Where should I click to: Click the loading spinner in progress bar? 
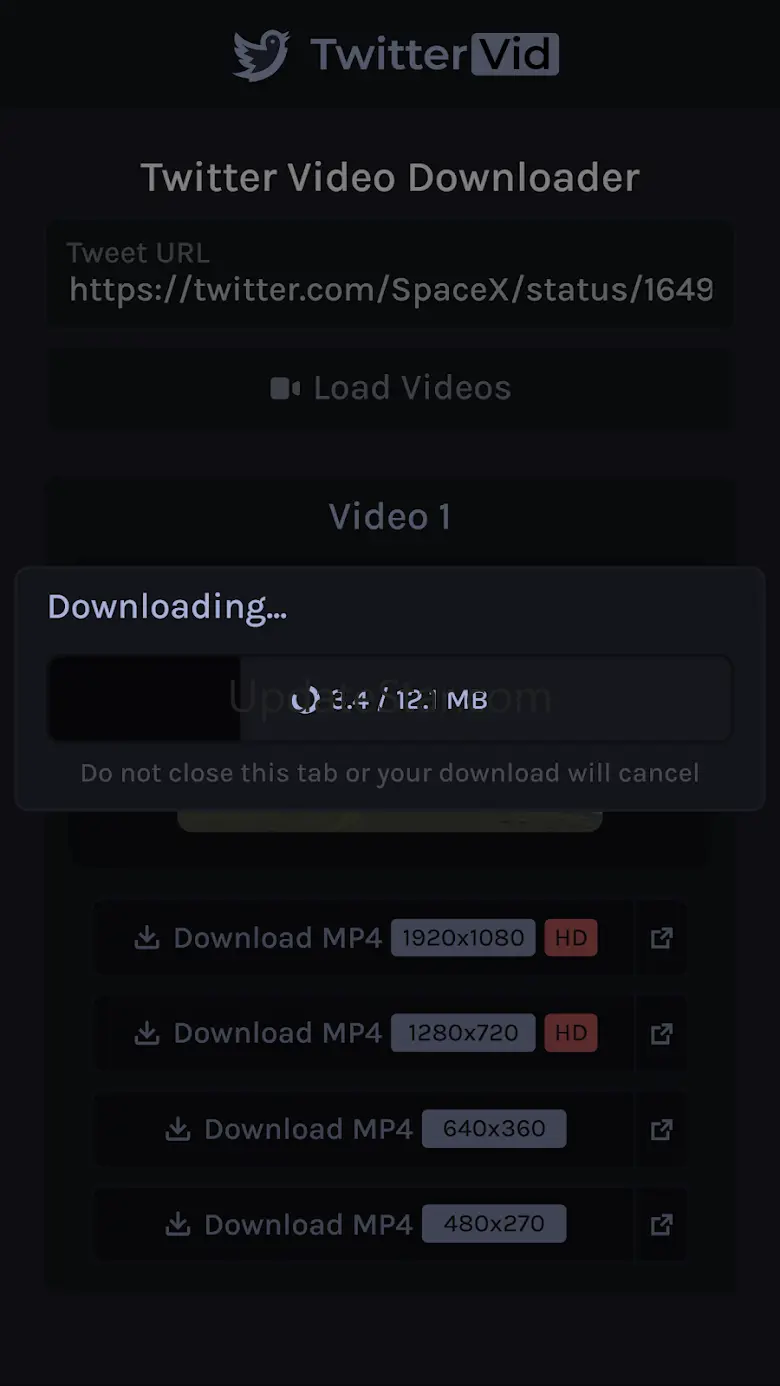tap(305, 699)
